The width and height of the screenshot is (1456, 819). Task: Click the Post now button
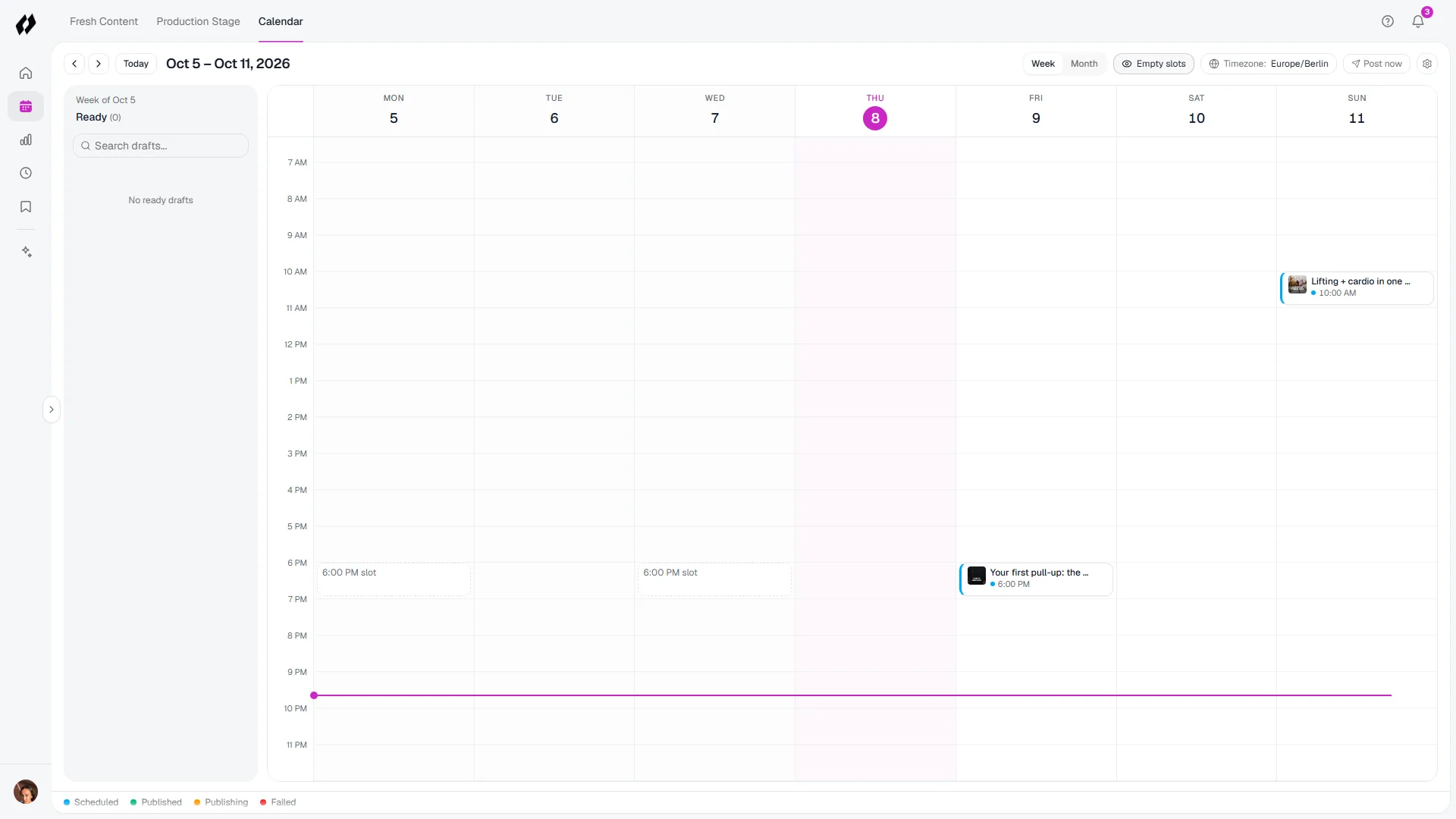point(1376,64)
